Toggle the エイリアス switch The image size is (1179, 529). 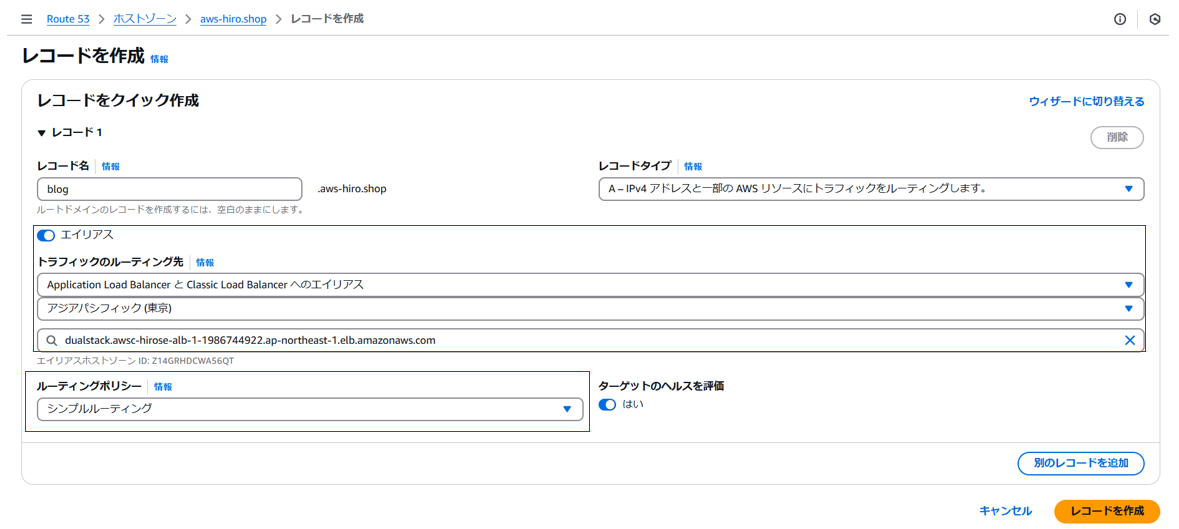coord(46,235)
